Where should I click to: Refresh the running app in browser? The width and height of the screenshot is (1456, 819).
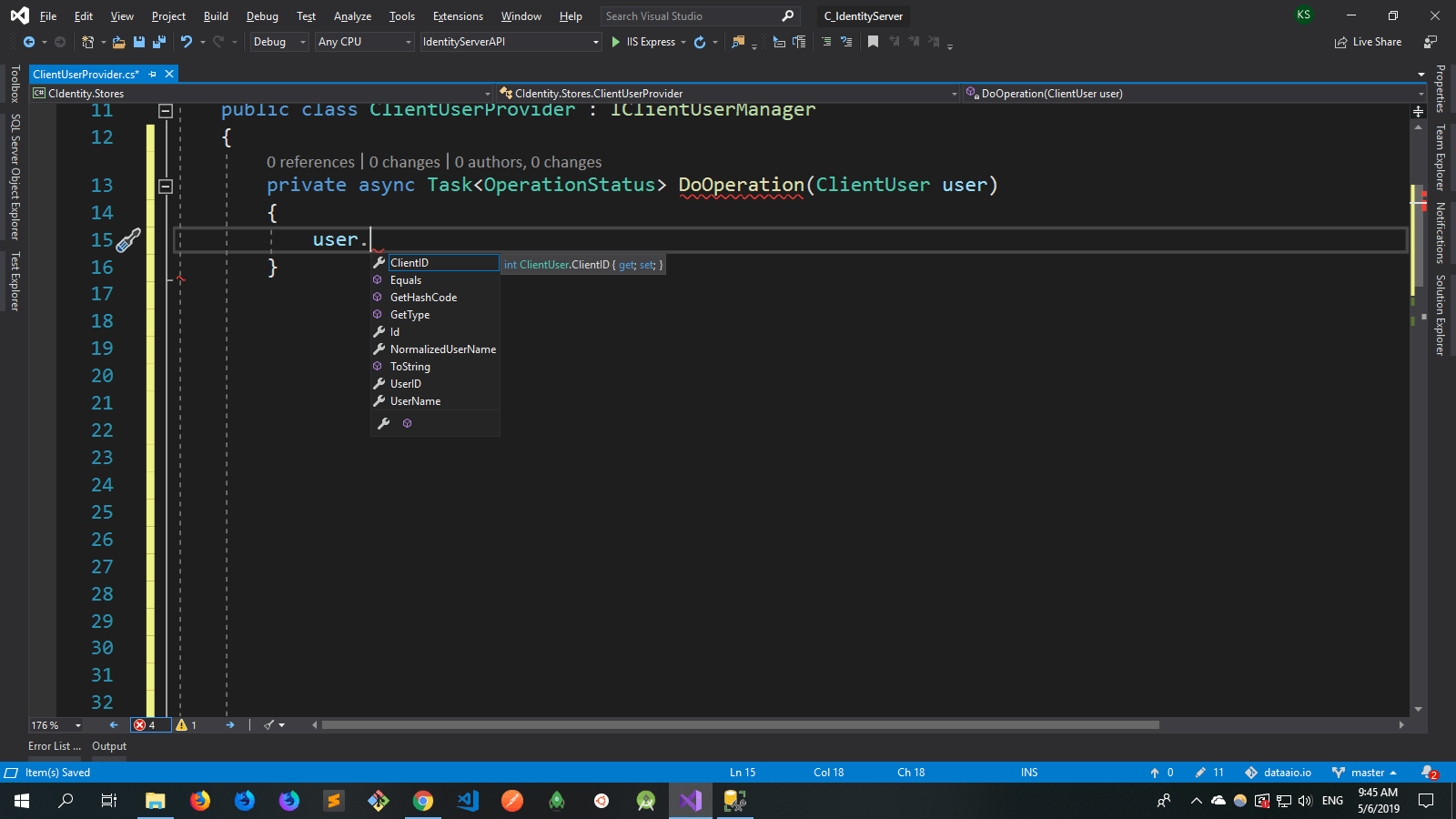[699, 42]
